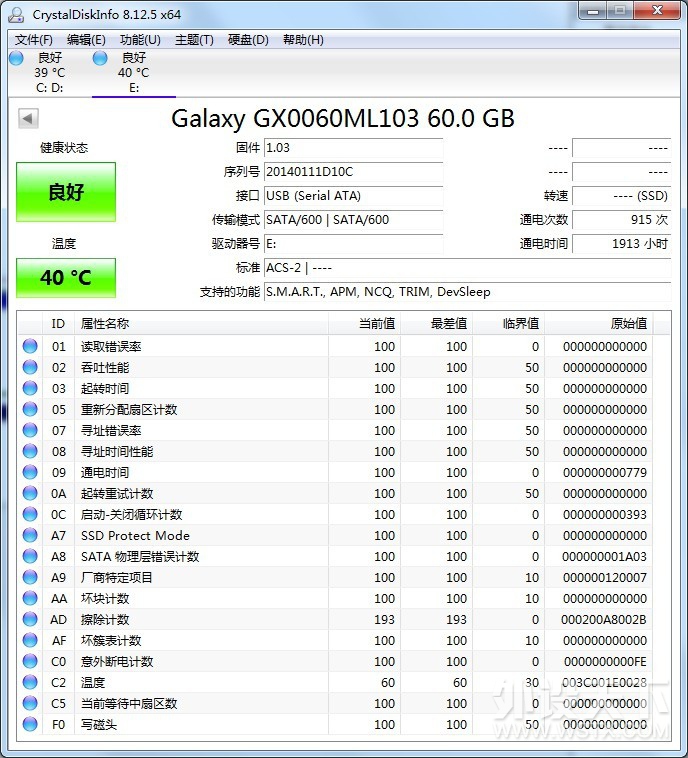
Task: Click status orb for A7 SSD Protect Mode
Action: click(x=31, y=536)
